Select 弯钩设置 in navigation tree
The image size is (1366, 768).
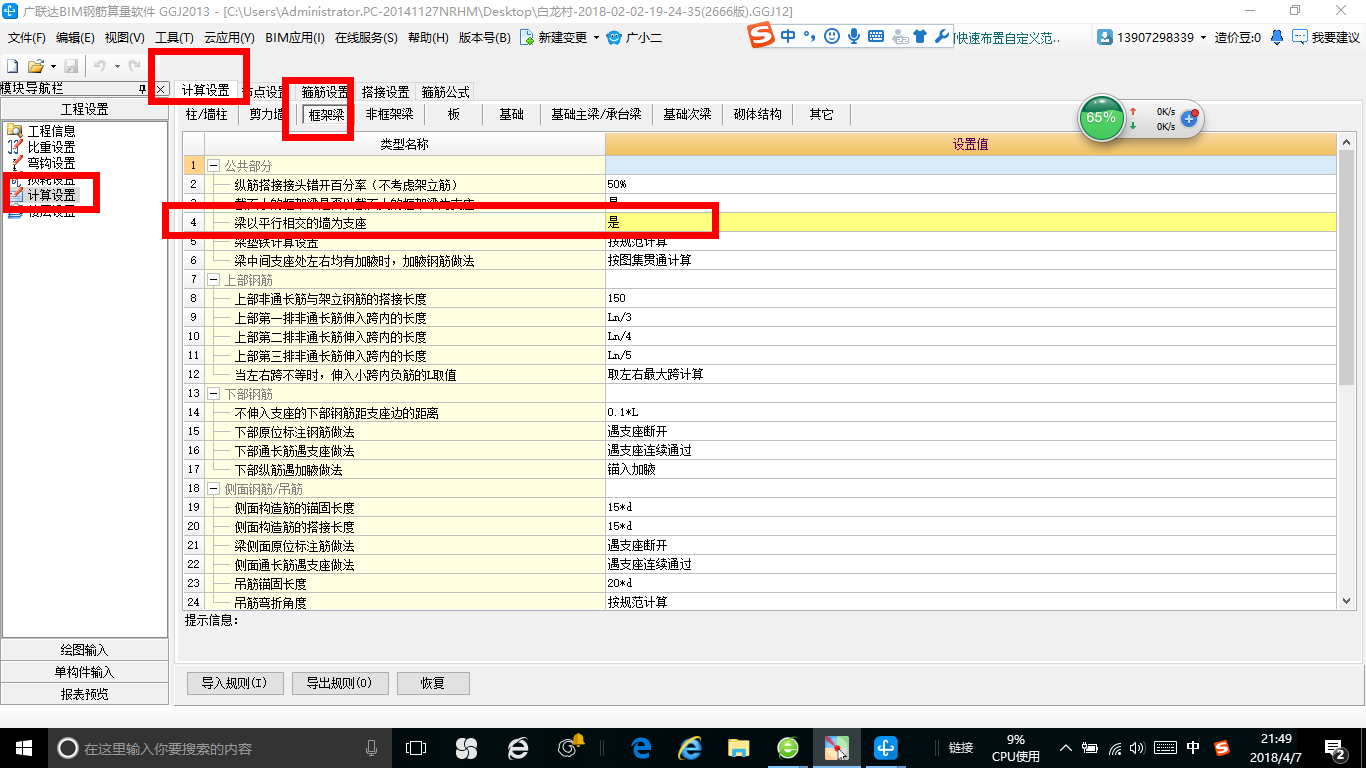[51, 163]
